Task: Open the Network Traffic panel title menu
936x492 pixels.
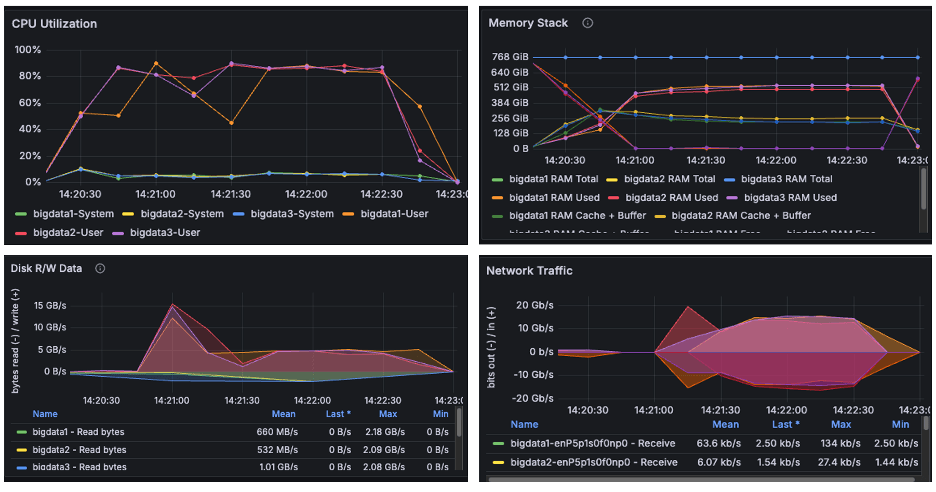Action: point(529,270)
